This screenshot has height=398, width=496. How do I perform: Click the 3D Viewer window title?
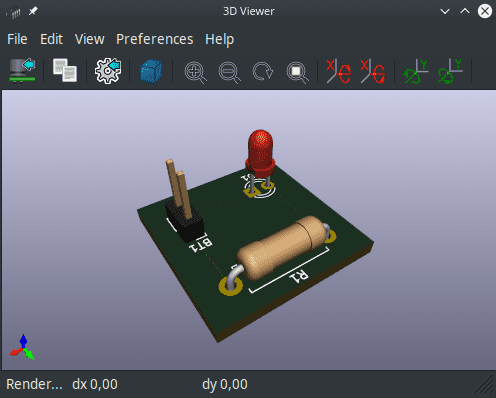[x=249, y=11]
